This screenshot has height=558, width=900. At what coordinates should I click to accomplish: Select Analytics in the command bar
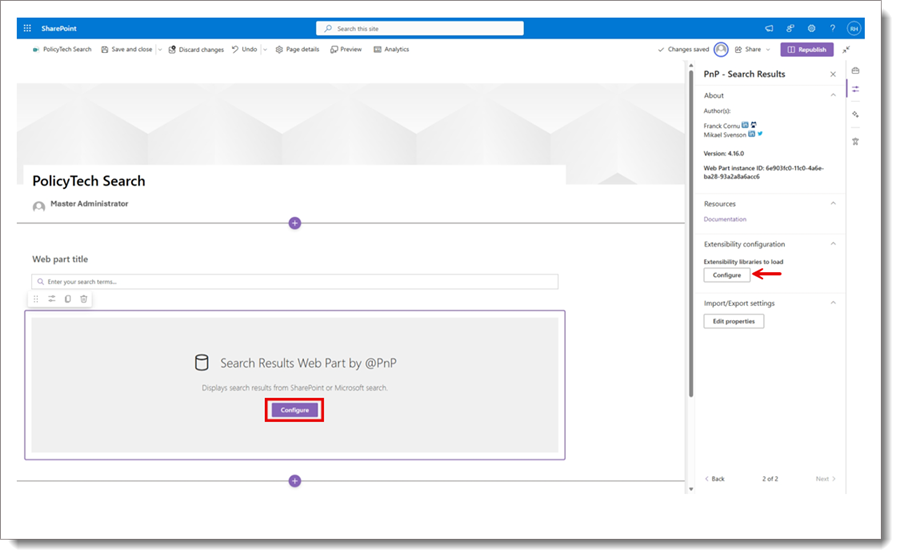[391, 49]
